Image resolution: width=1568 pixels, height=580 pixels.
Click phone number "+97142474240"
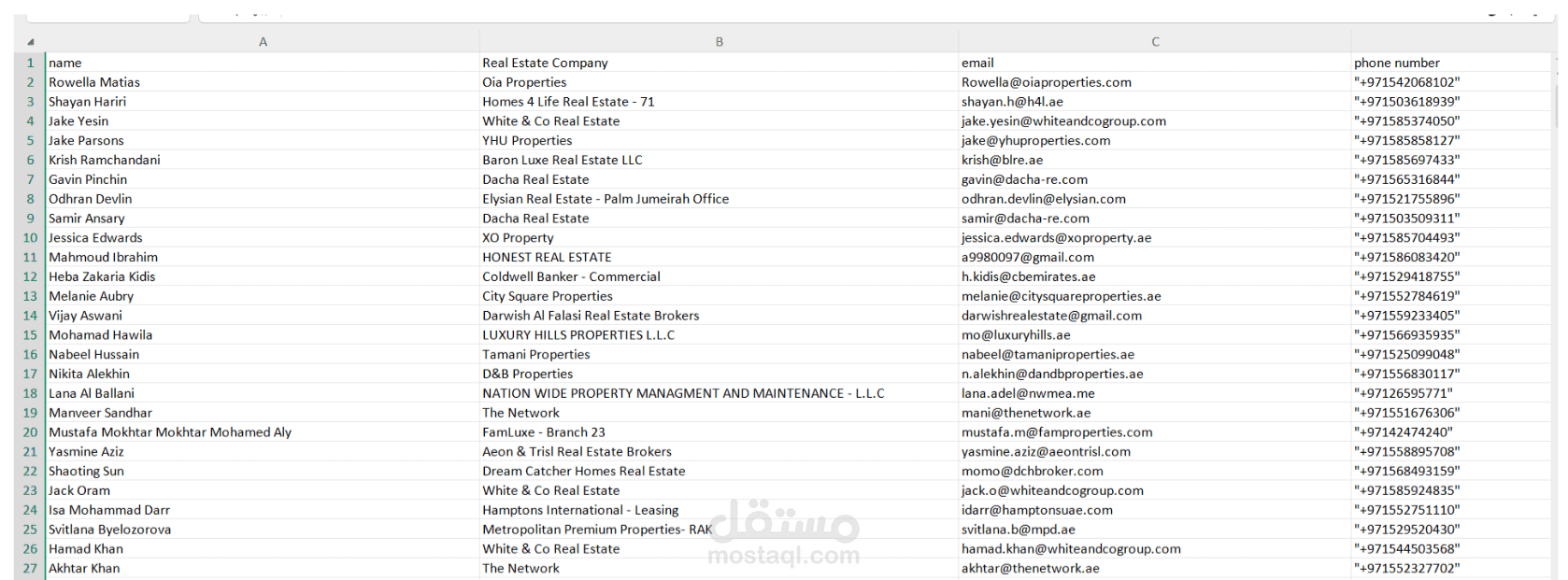click(x=1450, y=431)
